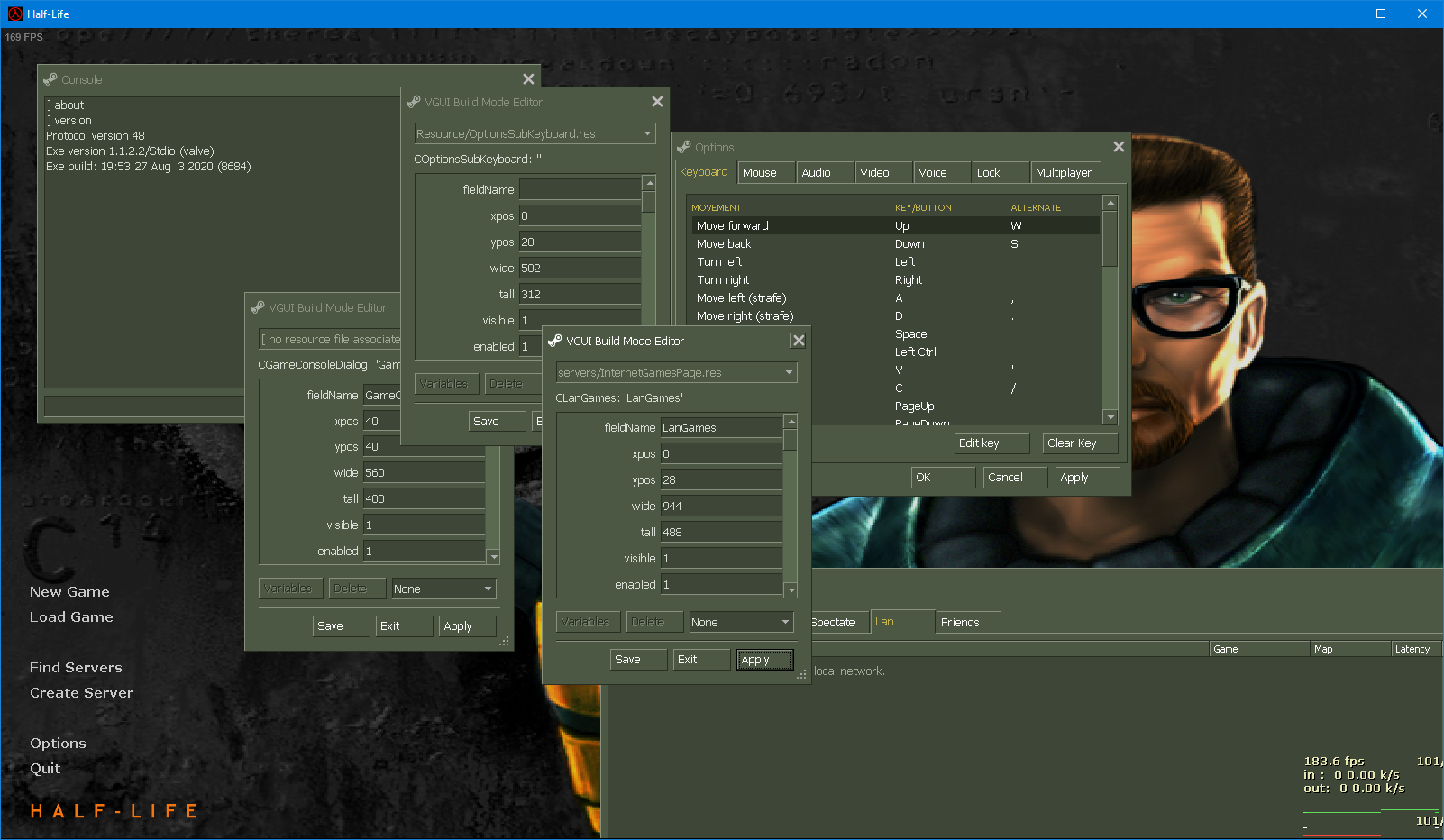Sort server list by Latency column
This screenshot has width=1444, height=840.
tap(1417, 649)
